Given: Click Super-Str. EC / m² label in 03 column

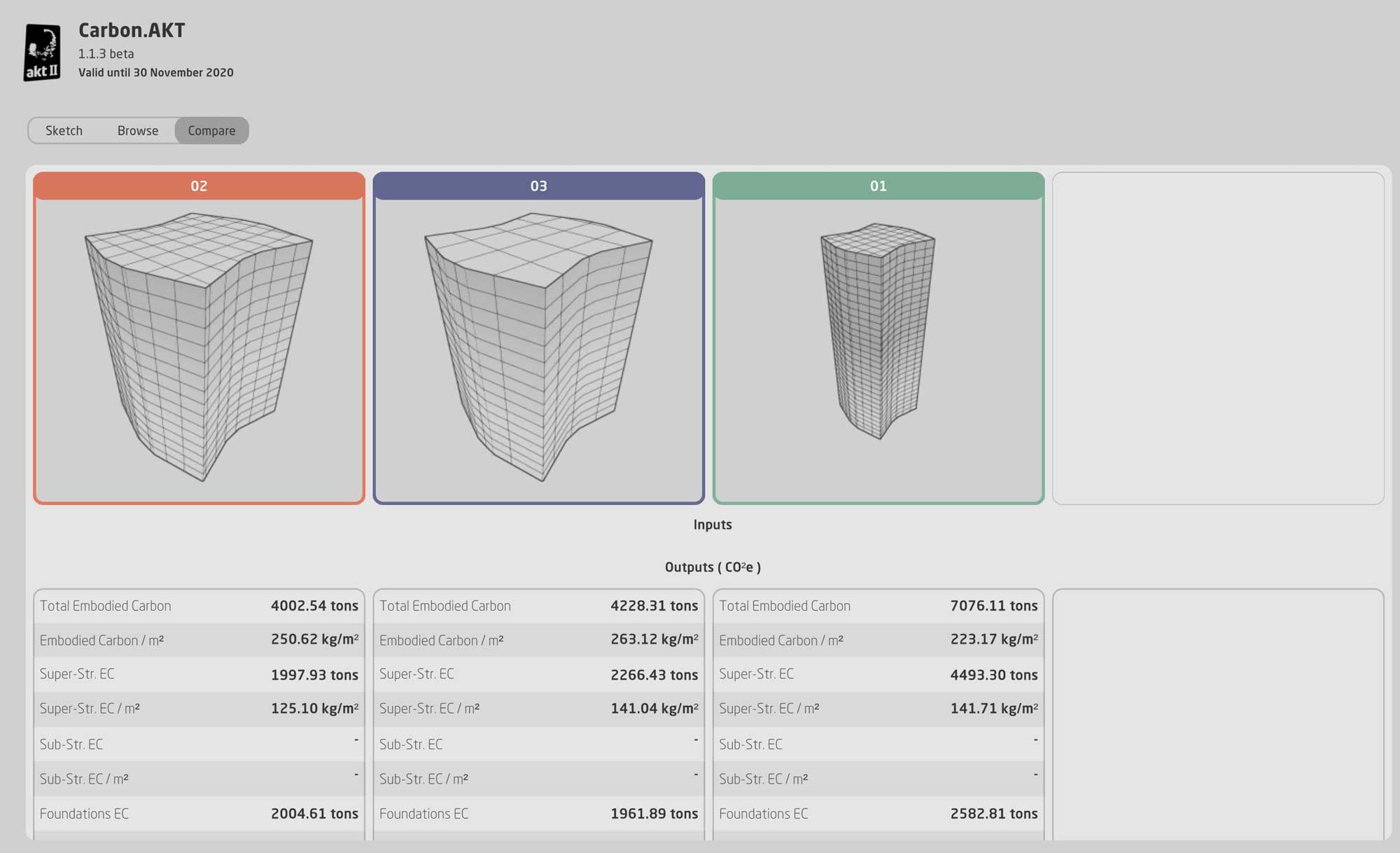Looking at the screenshot, I should tap(429, 709).
